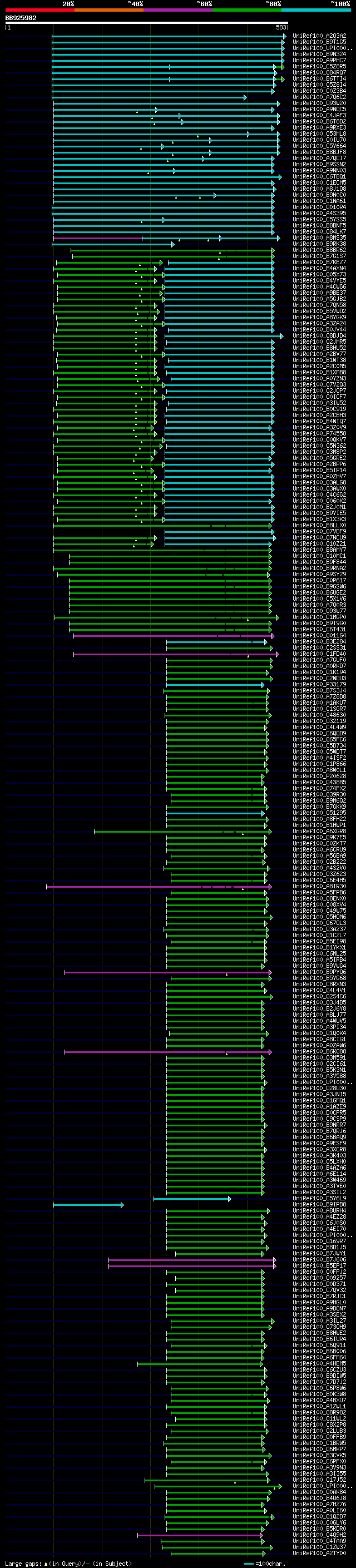The image size is (356, 1568).
Task: Select the UniRef100_Q84LK7 label
Action: pos(319,231)
